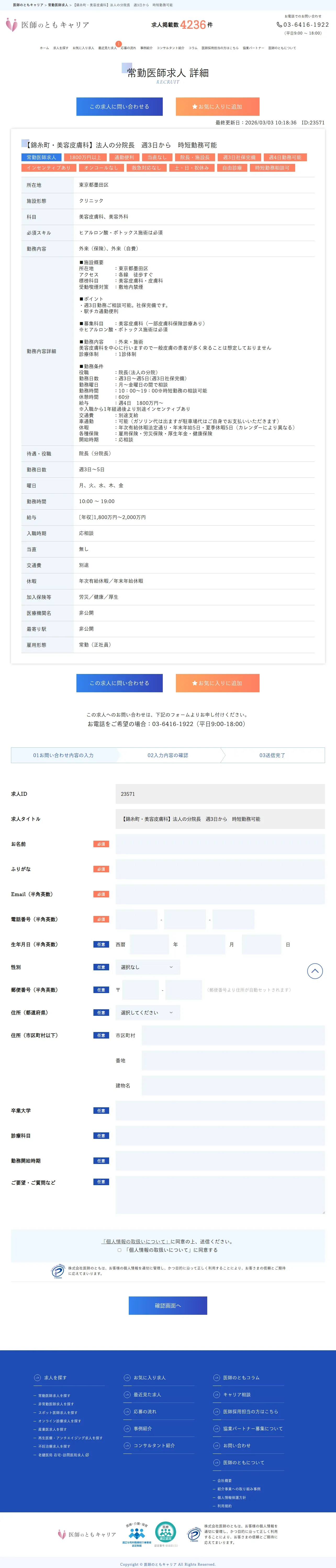Click the phone icon beside 03-6416-1922
The image size is (336, 1568).
point(279,25)
